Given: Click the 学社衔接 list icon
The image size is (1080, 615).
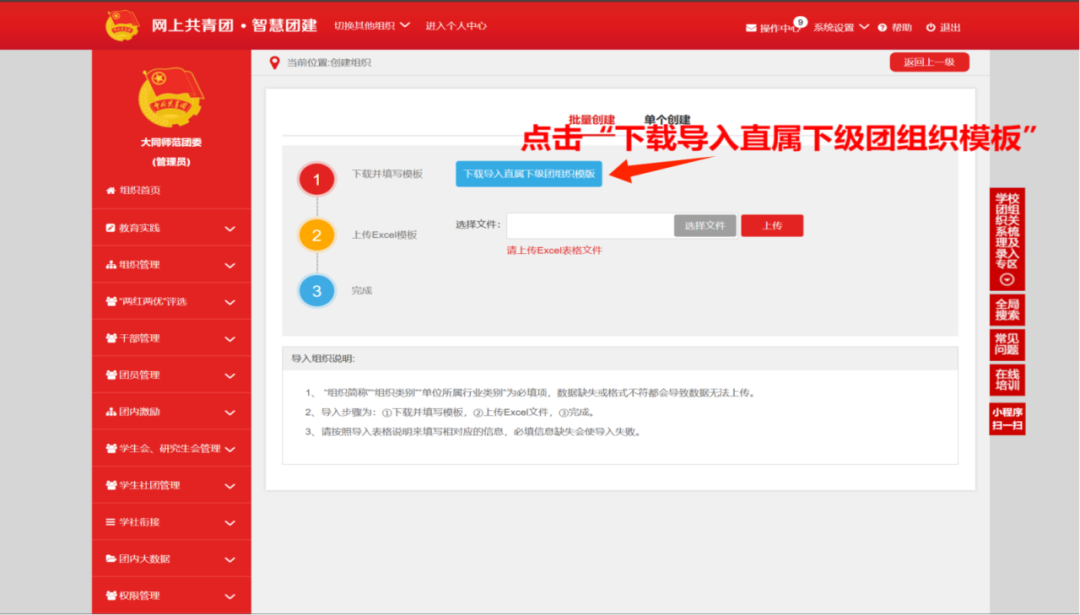Looking at the screenshot, I should pyautogui.click(x=110, y=522).
